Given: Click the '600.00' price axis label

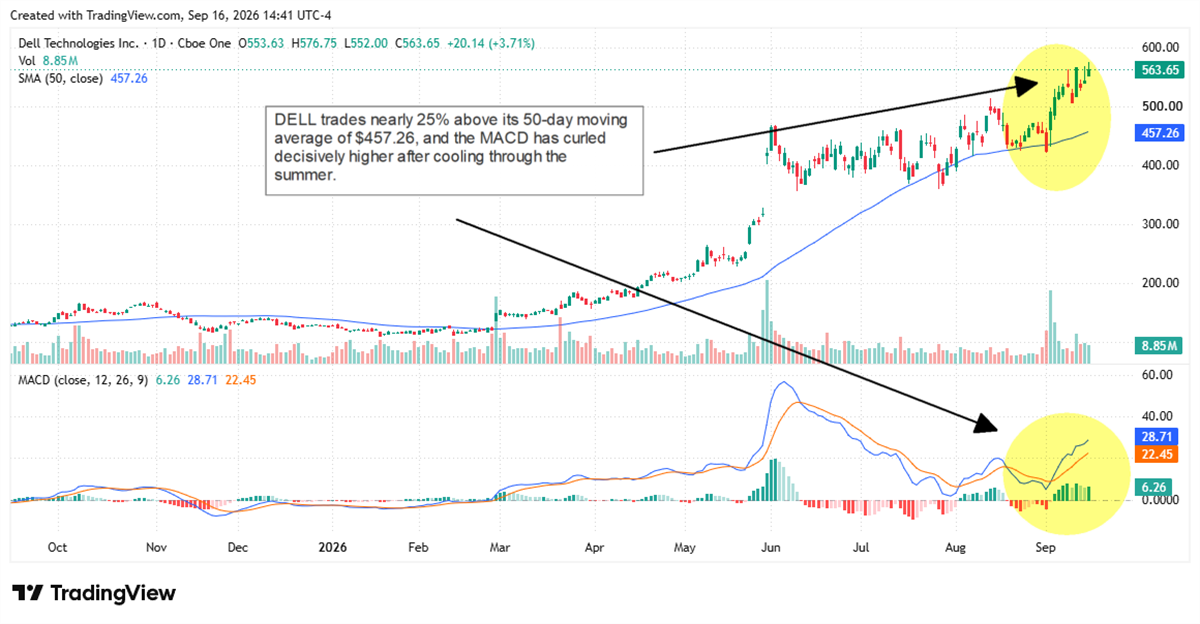Looking at the screenshot, I should pos(1162,47).
